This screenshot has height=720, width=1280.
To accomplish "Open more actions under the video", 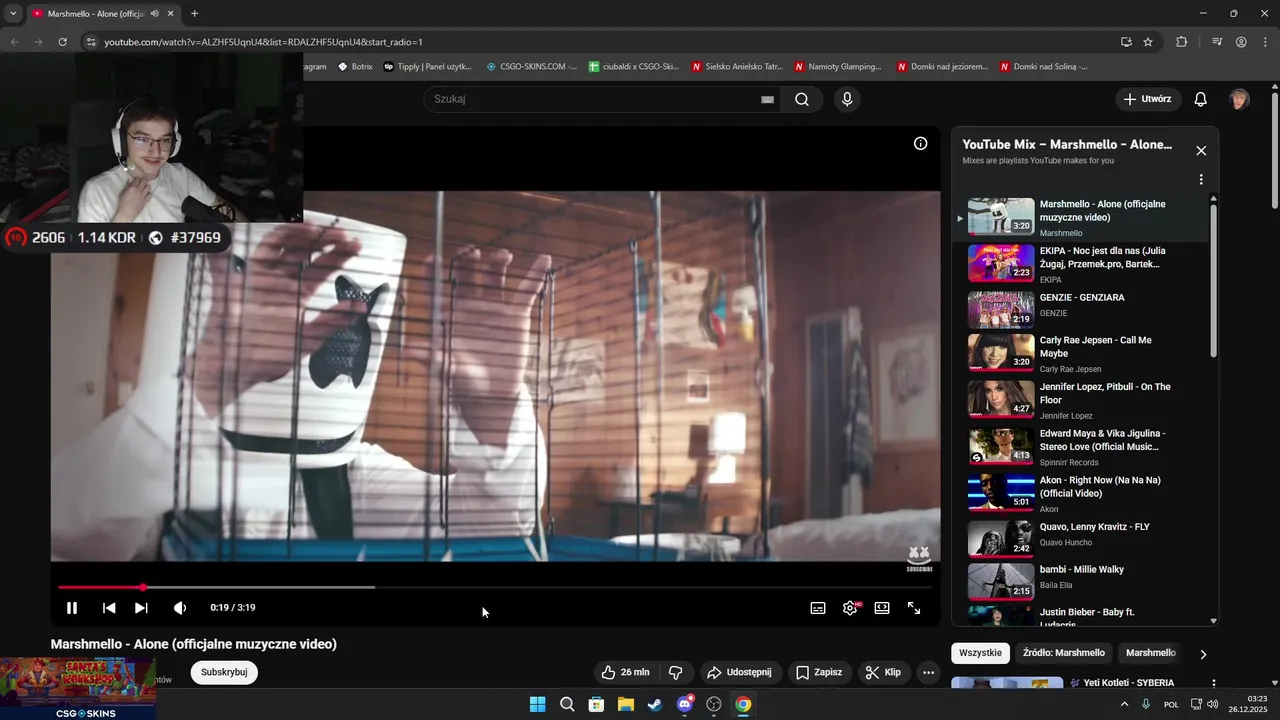I will [x=928, y=672].
